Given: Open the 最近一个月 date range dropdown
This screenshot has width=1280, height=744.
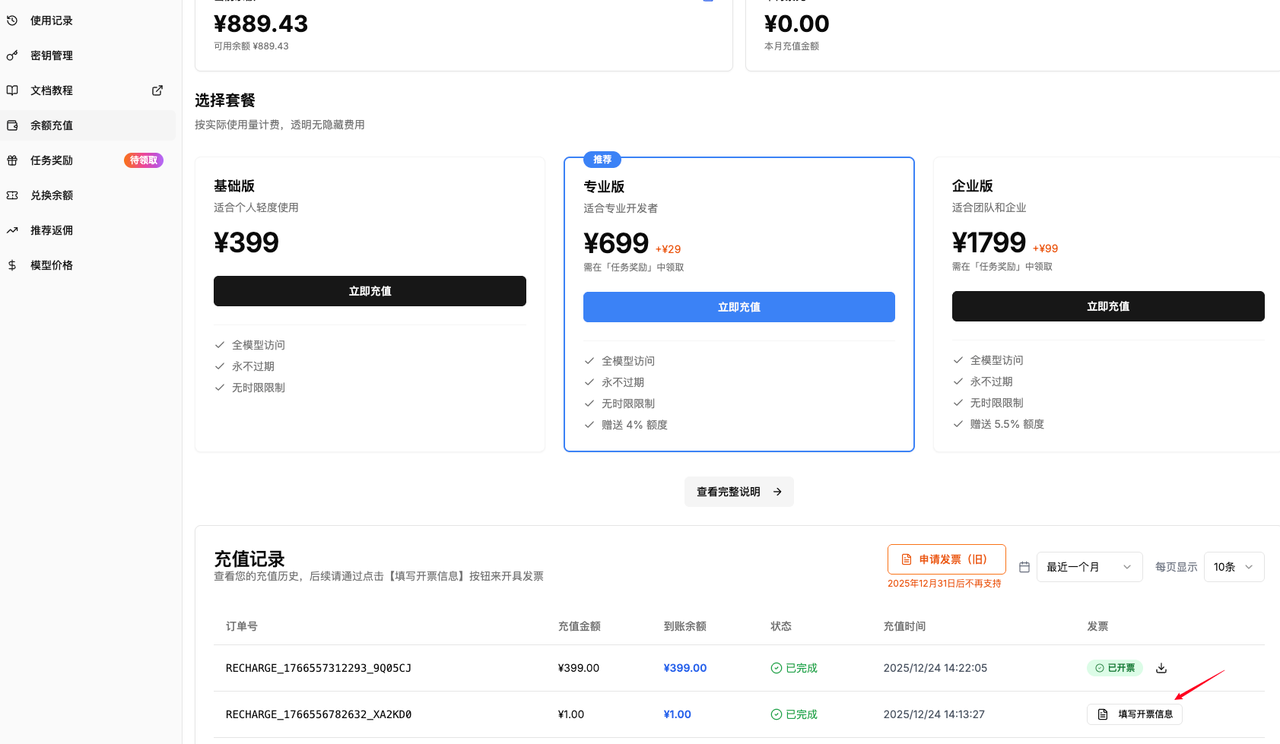Looking at the screenshot, I should [1089, 567].
